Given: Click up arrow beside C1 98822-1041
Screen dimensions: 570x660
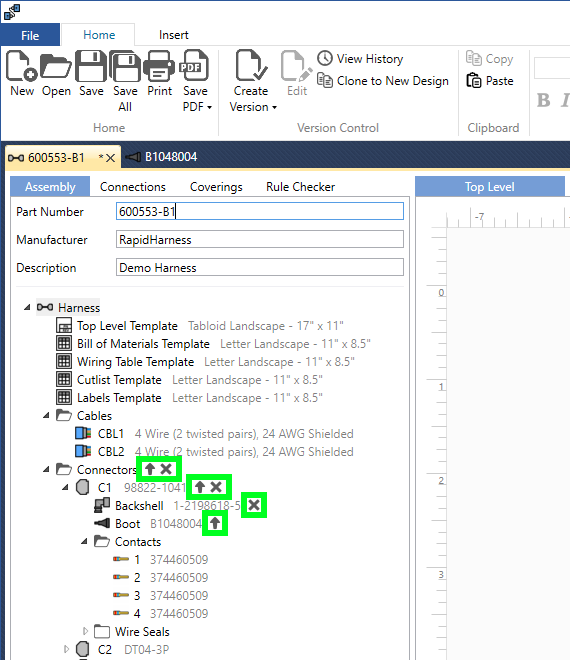Looking at the screenshot, I should pos(200,487).
